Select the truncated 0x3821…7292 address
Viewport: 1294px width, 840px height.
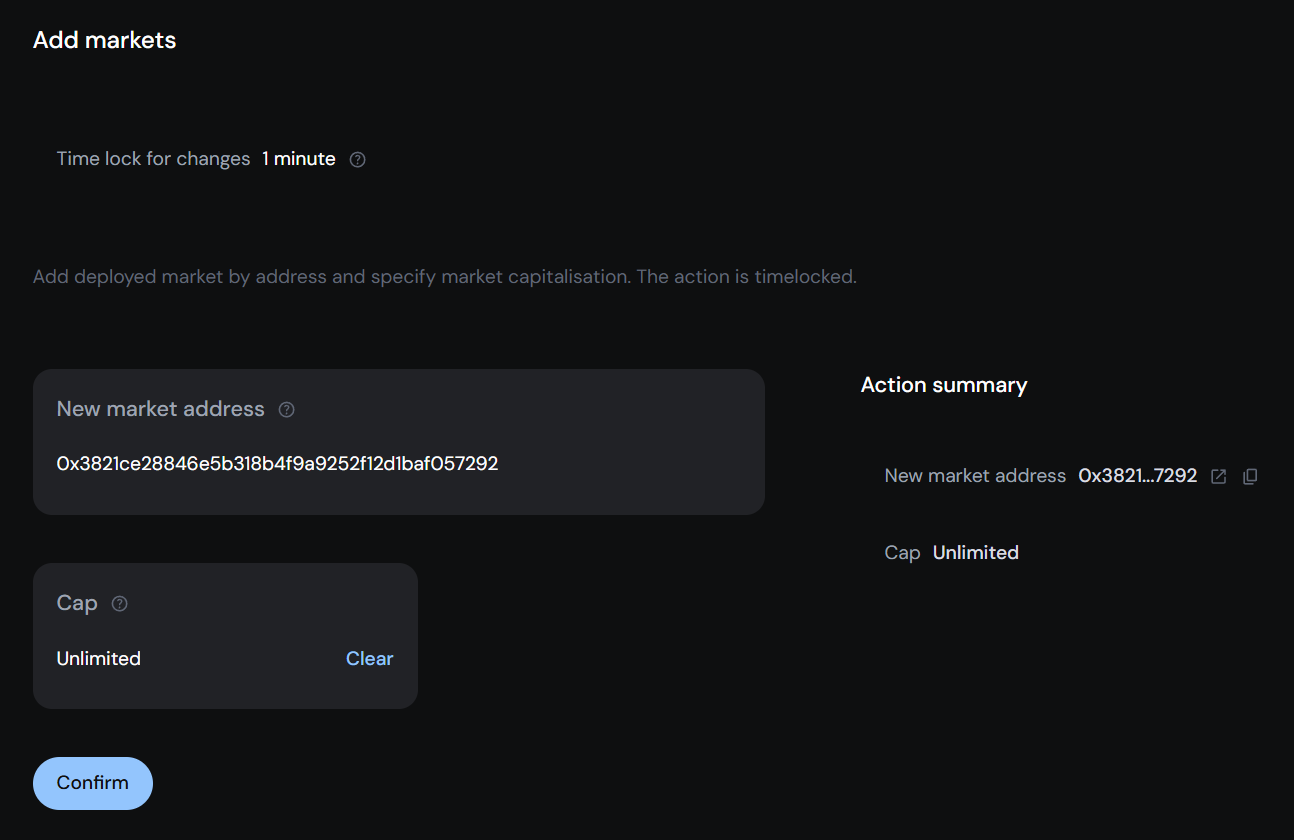pyautogui.click(x=1137, y=476)
